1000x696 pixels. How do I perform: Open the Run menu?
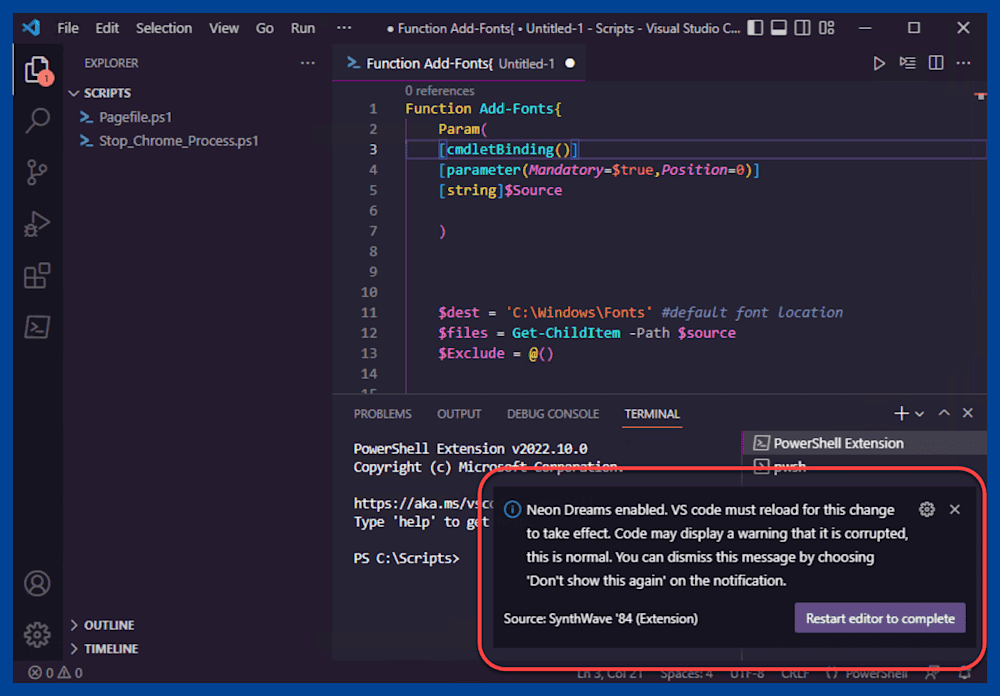(x=302, y=28)
